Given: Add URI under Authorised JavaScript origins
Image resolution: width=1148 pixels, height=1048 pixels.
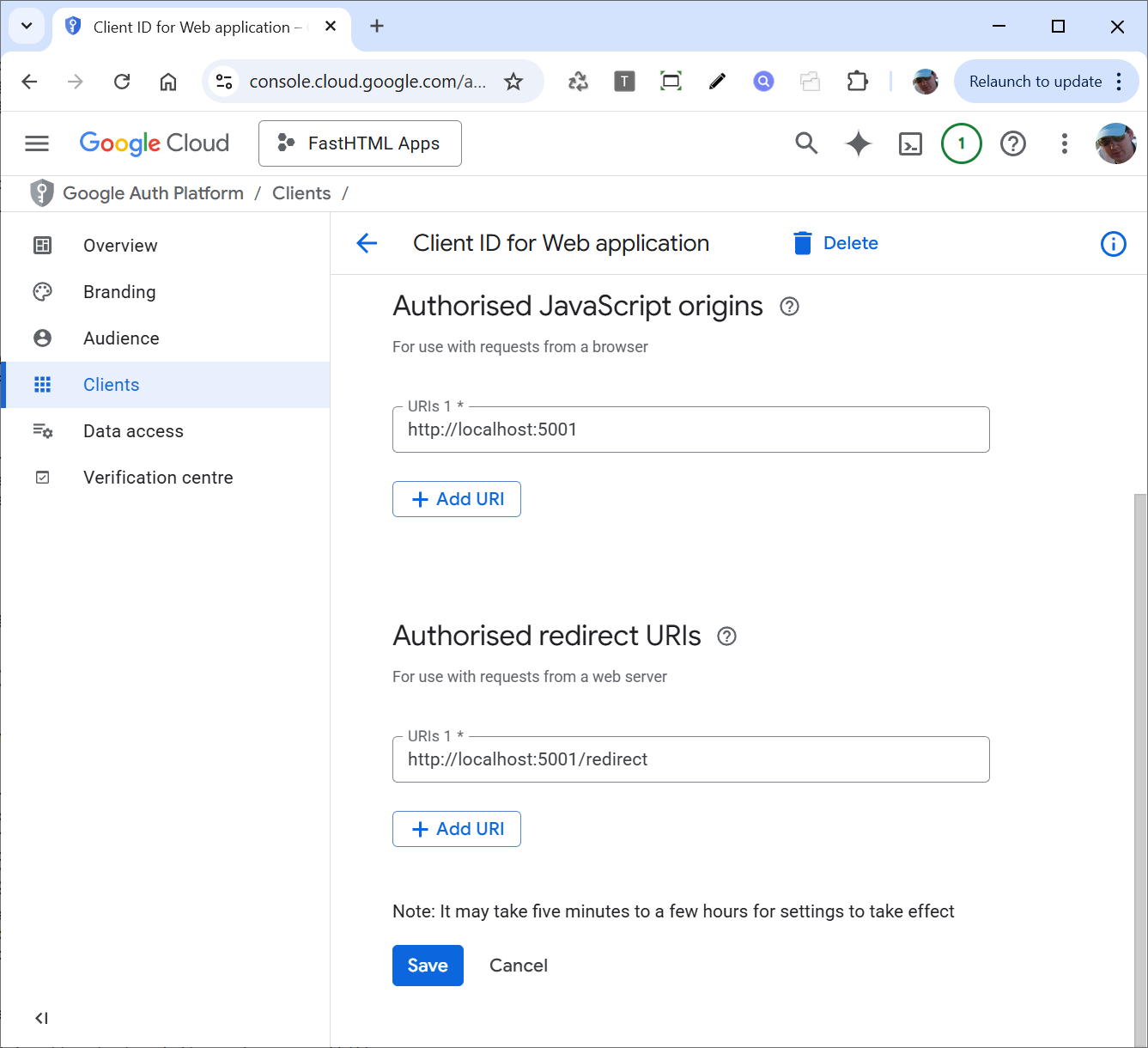Looking at the screenshot, I should tap(457, 499).
